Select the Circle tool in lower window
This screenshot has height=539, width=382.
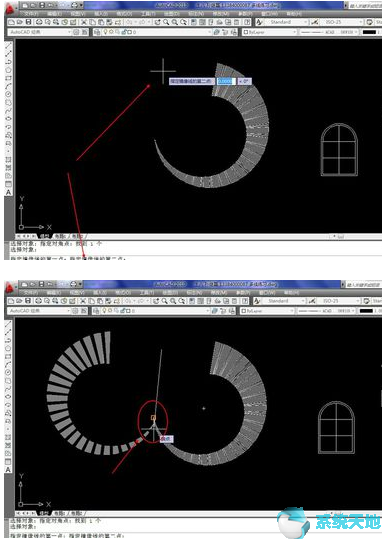[x=9, y=373]
